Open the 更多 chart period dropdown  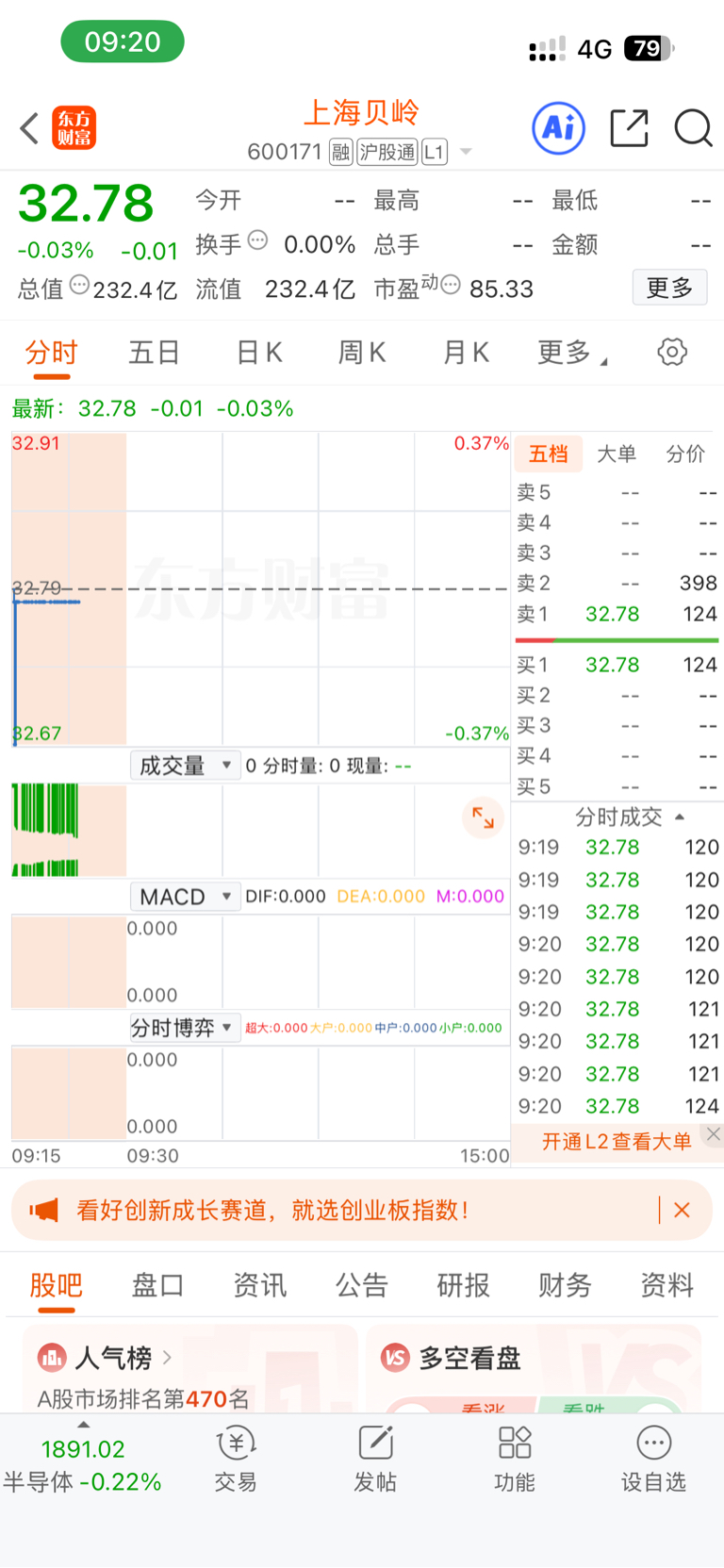[x=572, y=353]
